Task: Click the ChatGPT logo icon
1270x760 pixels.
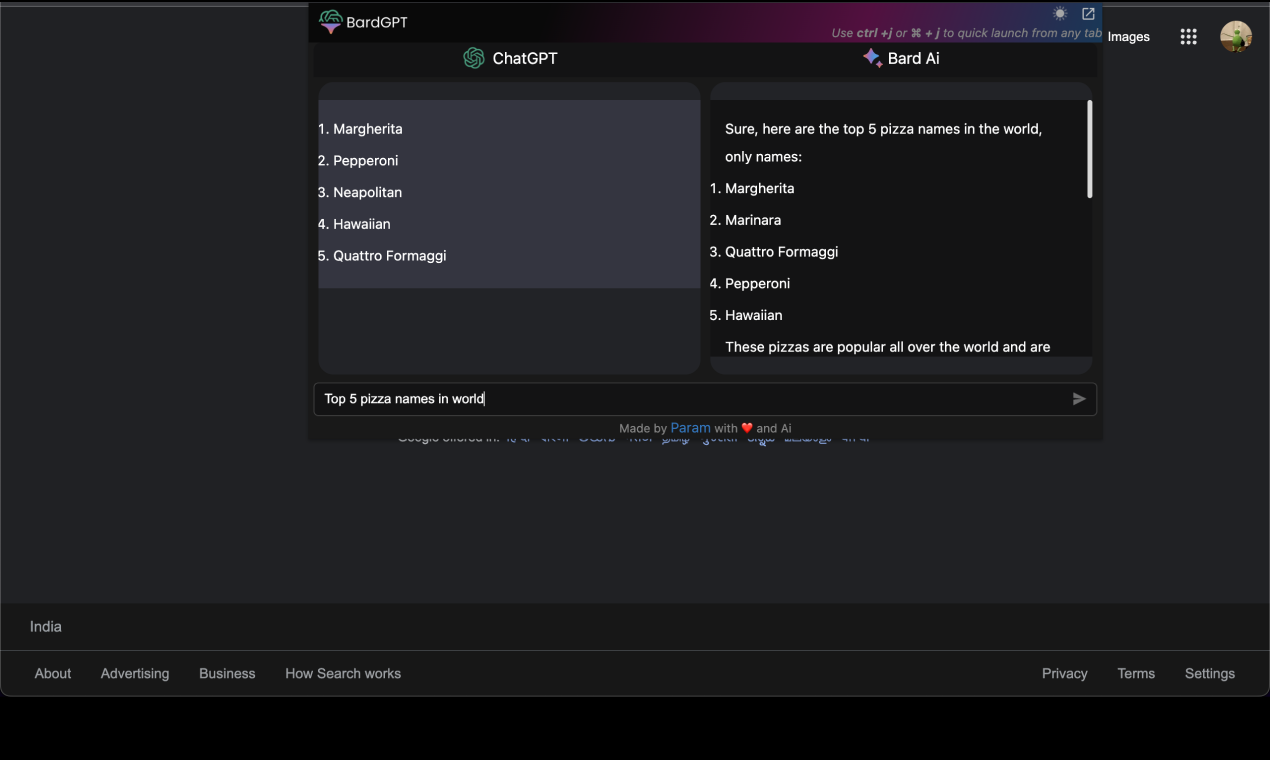Action: pos(474,58)
